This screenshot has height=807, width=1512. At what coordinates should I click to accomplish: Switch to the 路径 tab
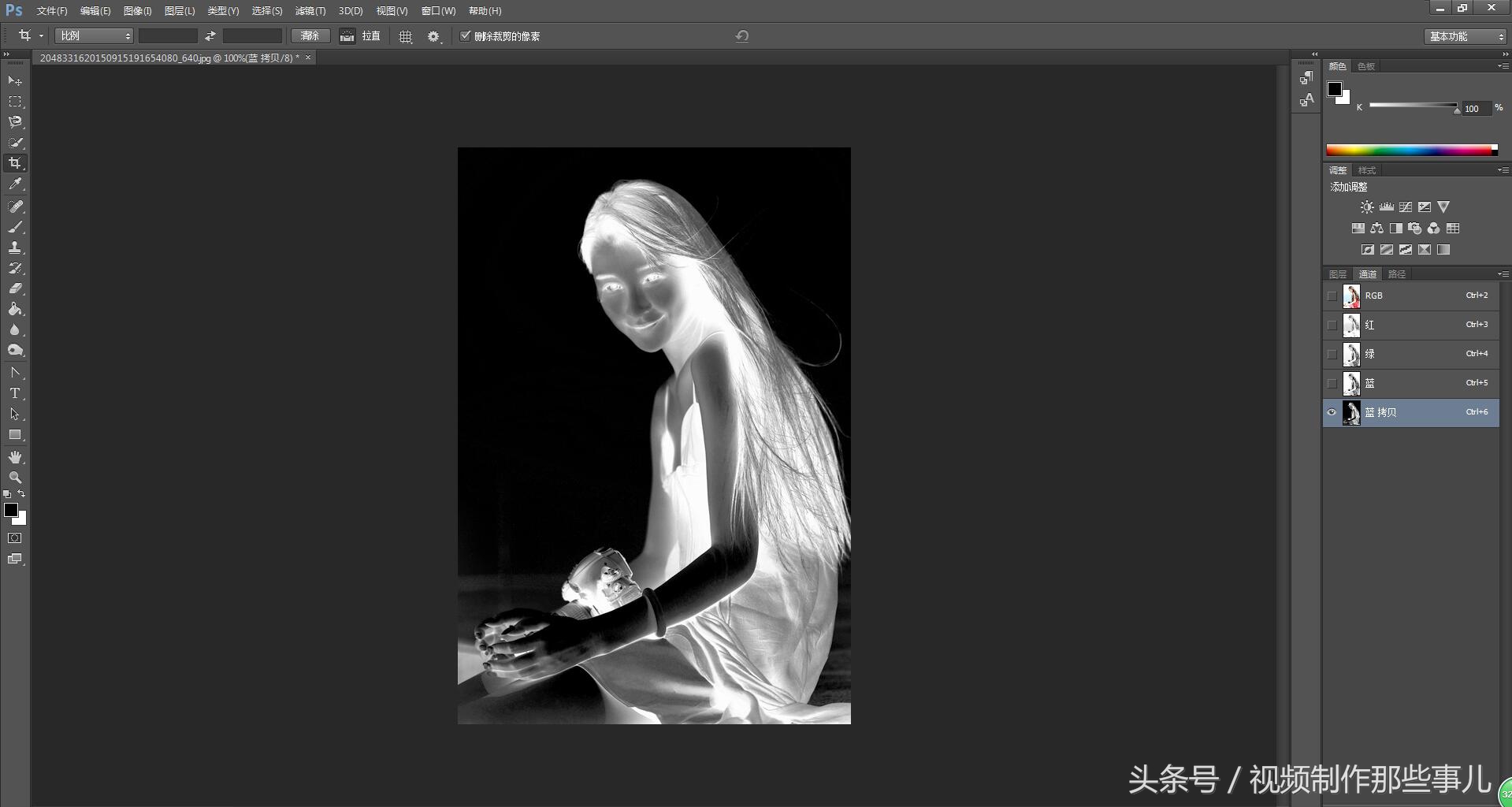1397,274
